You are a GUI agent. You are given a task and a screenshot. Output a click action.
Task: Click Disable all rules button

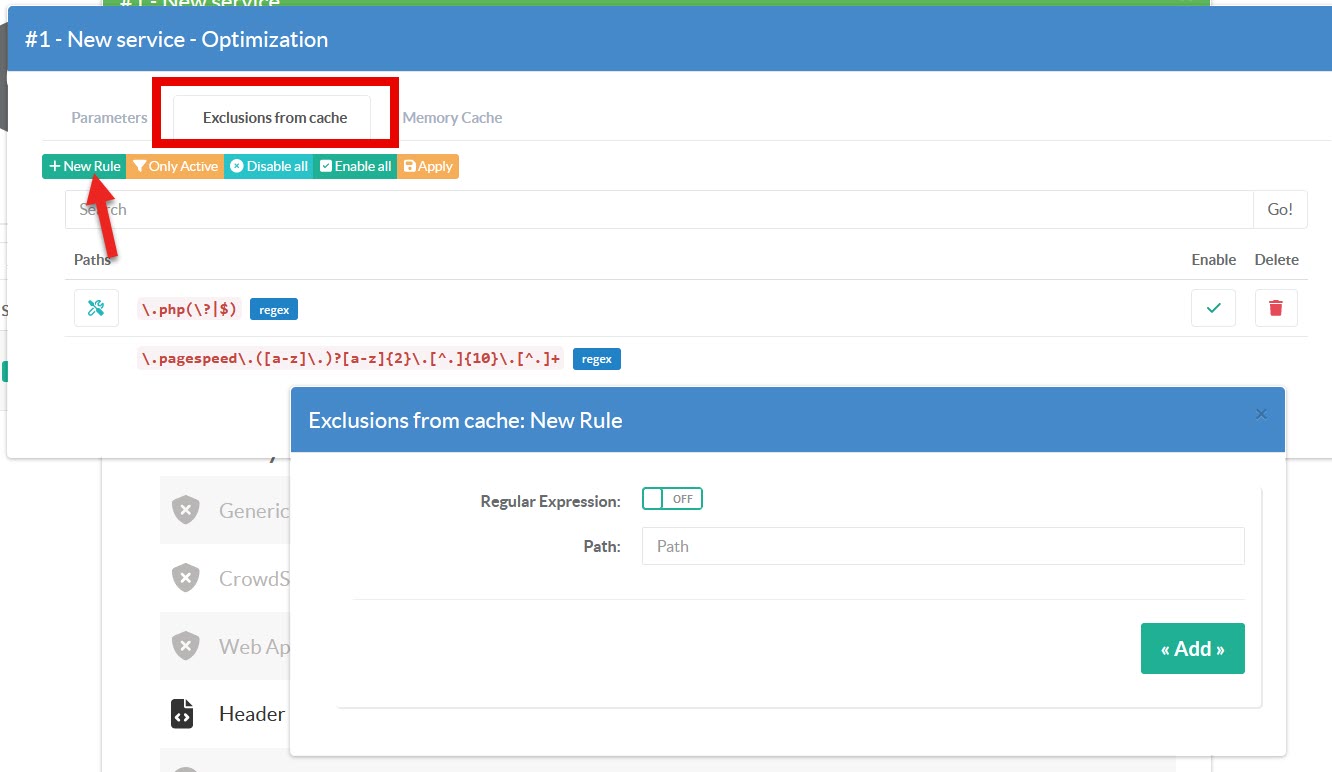point(269,166)
